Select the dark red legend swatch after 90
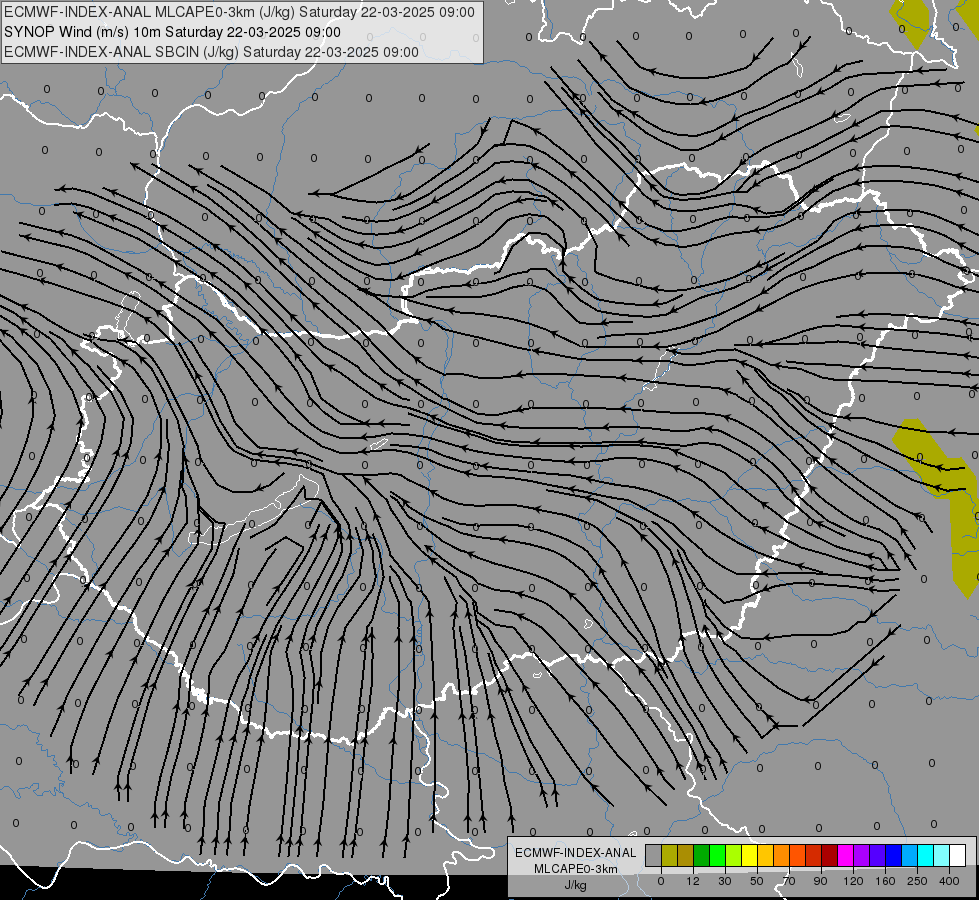Image resolution: width=979 pixels, height=900 pixels. 830,855
